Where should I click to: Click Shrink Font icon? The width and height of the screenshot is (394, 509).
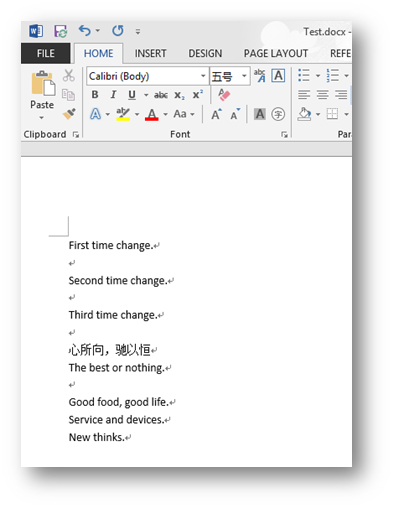(x=235, y=114)
